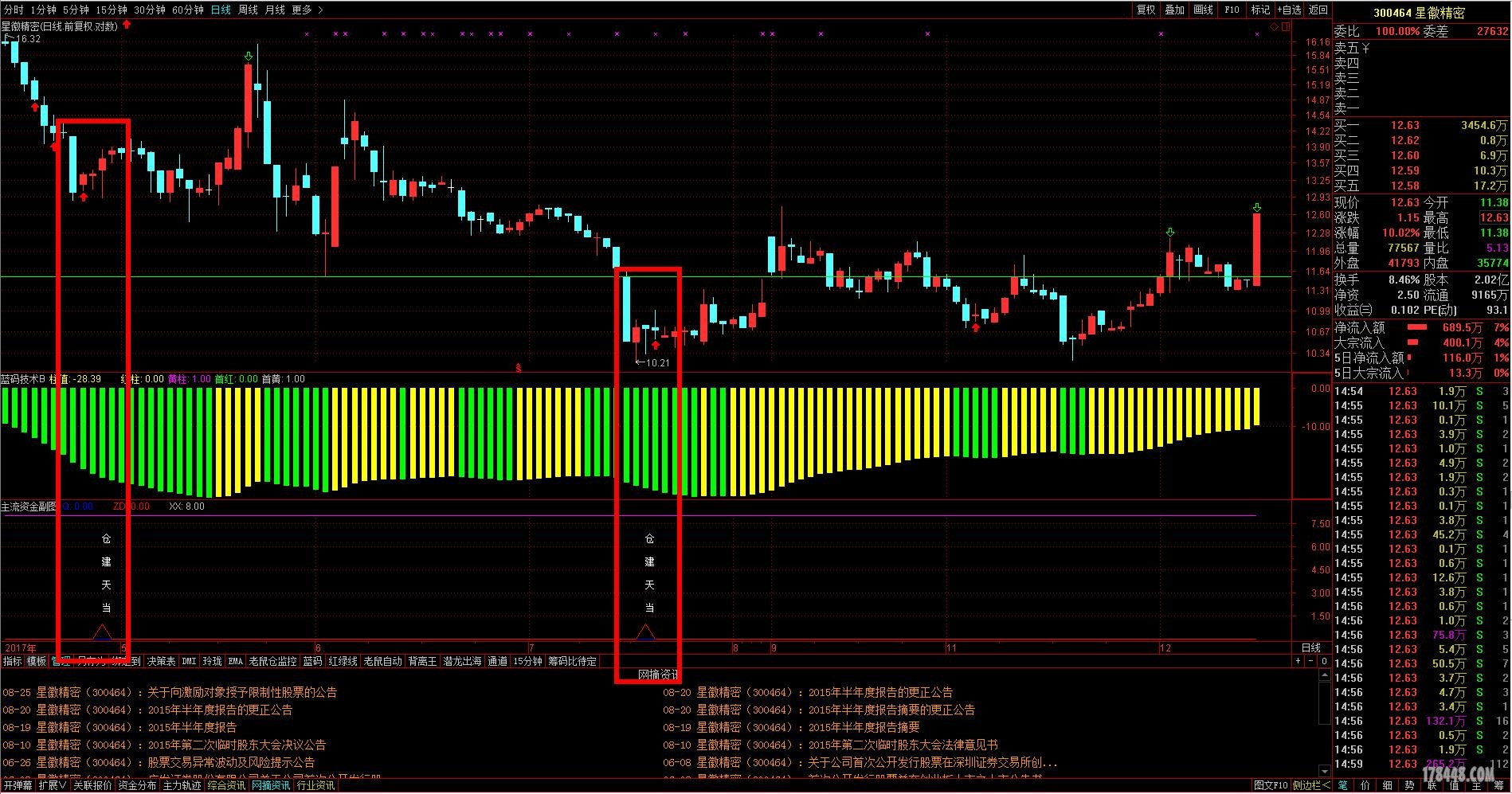Viewport: 1512px width, 794px height.
Task: Open the 主力轨迹 tab
Action: point(182,786)
